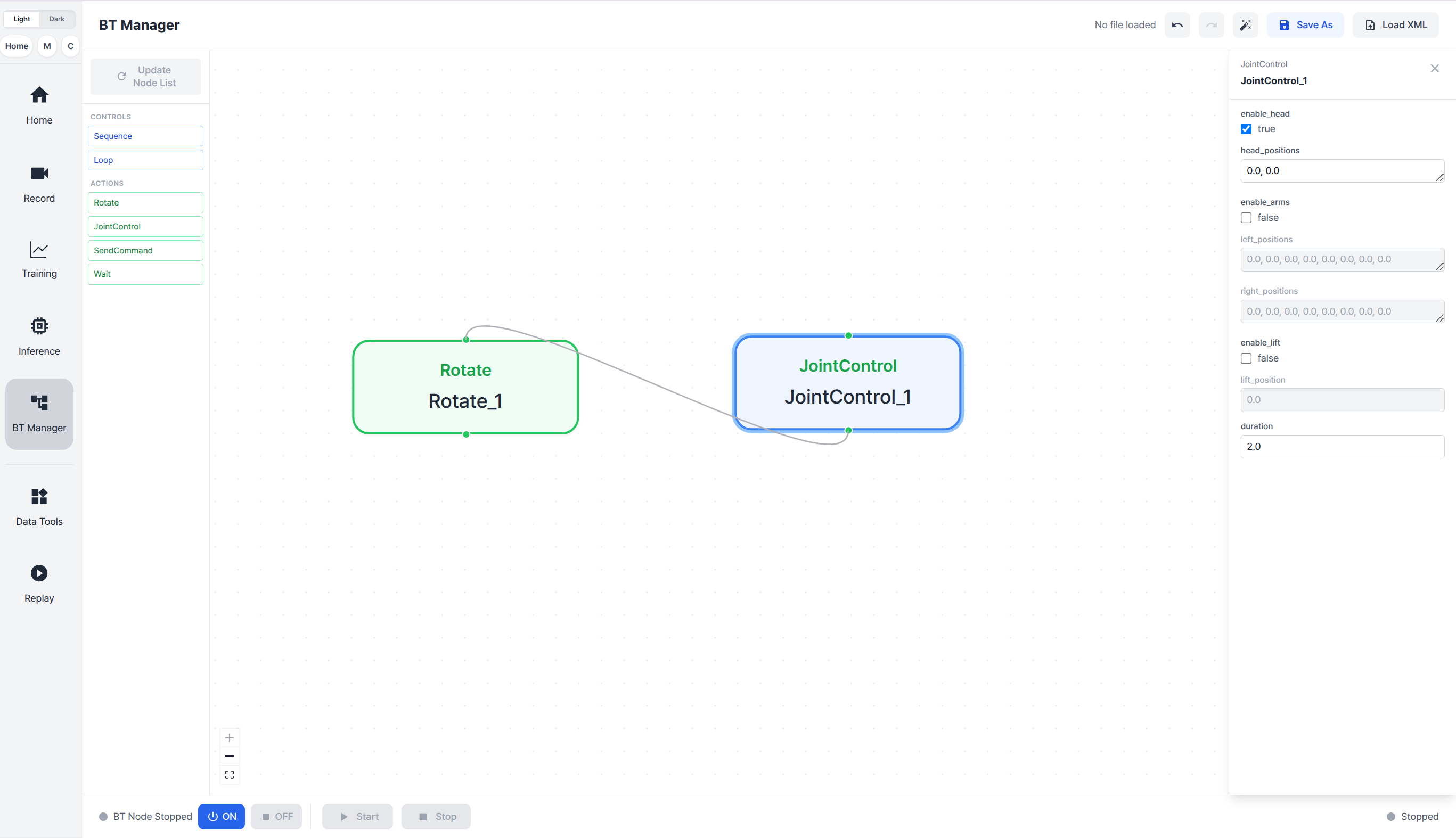1456x838 pixels.
Task: Pick the Sequence control node
Action: point(146,136)
